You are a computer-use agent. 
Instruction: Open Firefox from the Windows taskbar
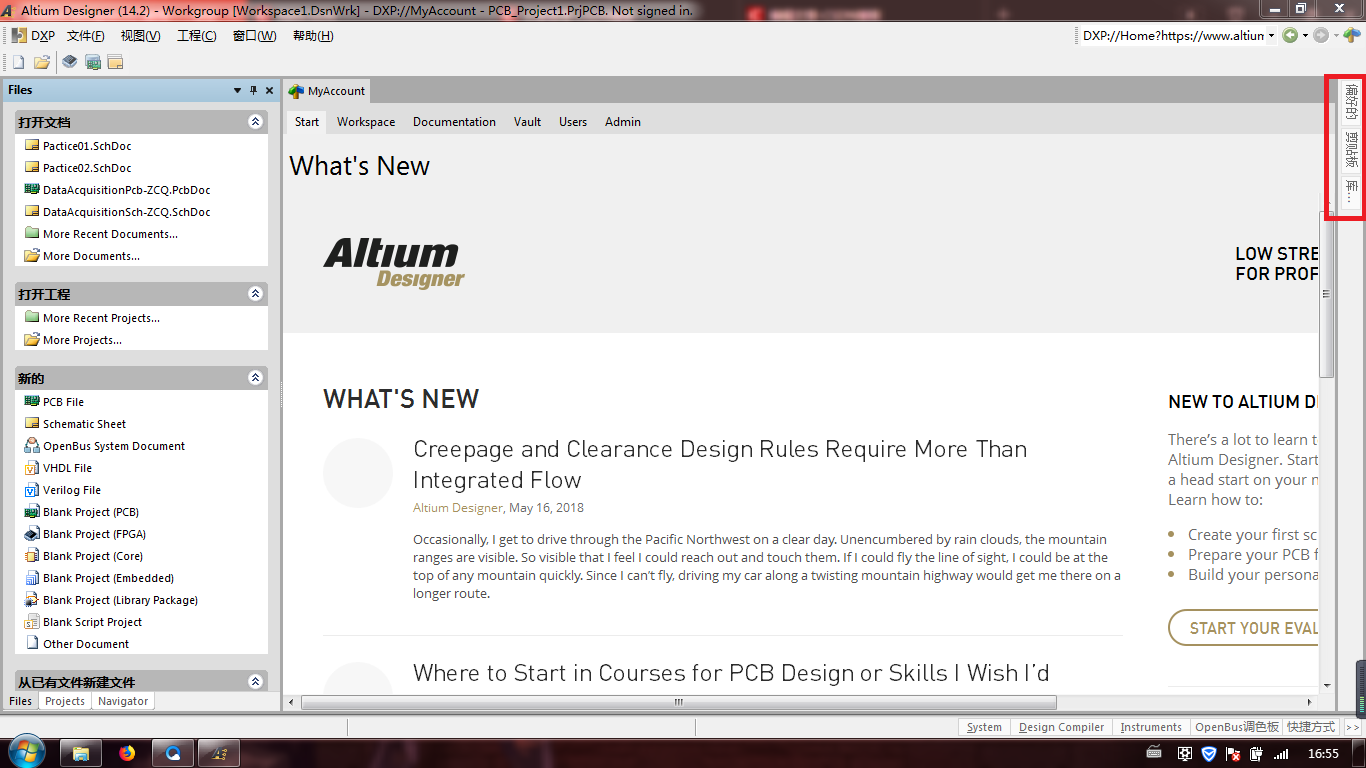coord(127,753)
